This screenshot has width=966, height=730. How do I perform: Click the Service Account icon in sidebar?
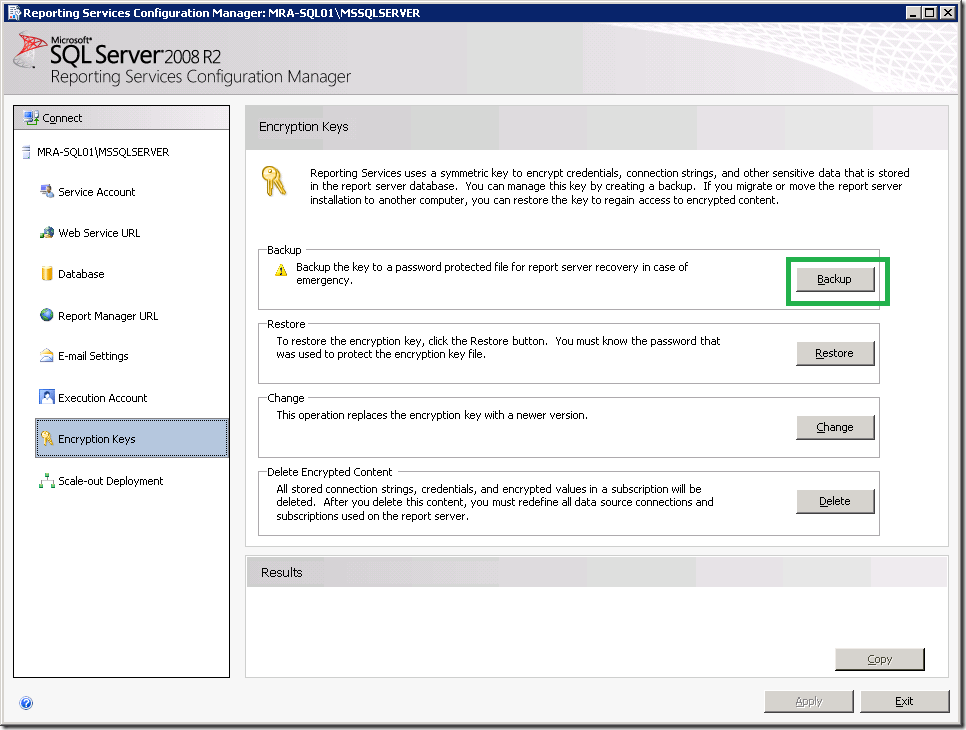46,192
